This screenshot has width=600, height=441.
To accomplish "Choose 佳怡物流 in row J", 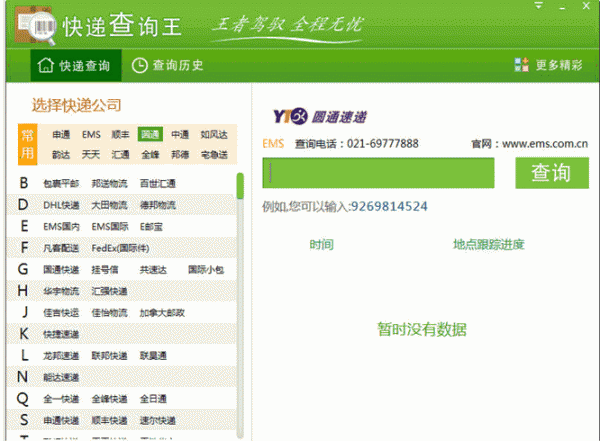I will tap(109, 313).
